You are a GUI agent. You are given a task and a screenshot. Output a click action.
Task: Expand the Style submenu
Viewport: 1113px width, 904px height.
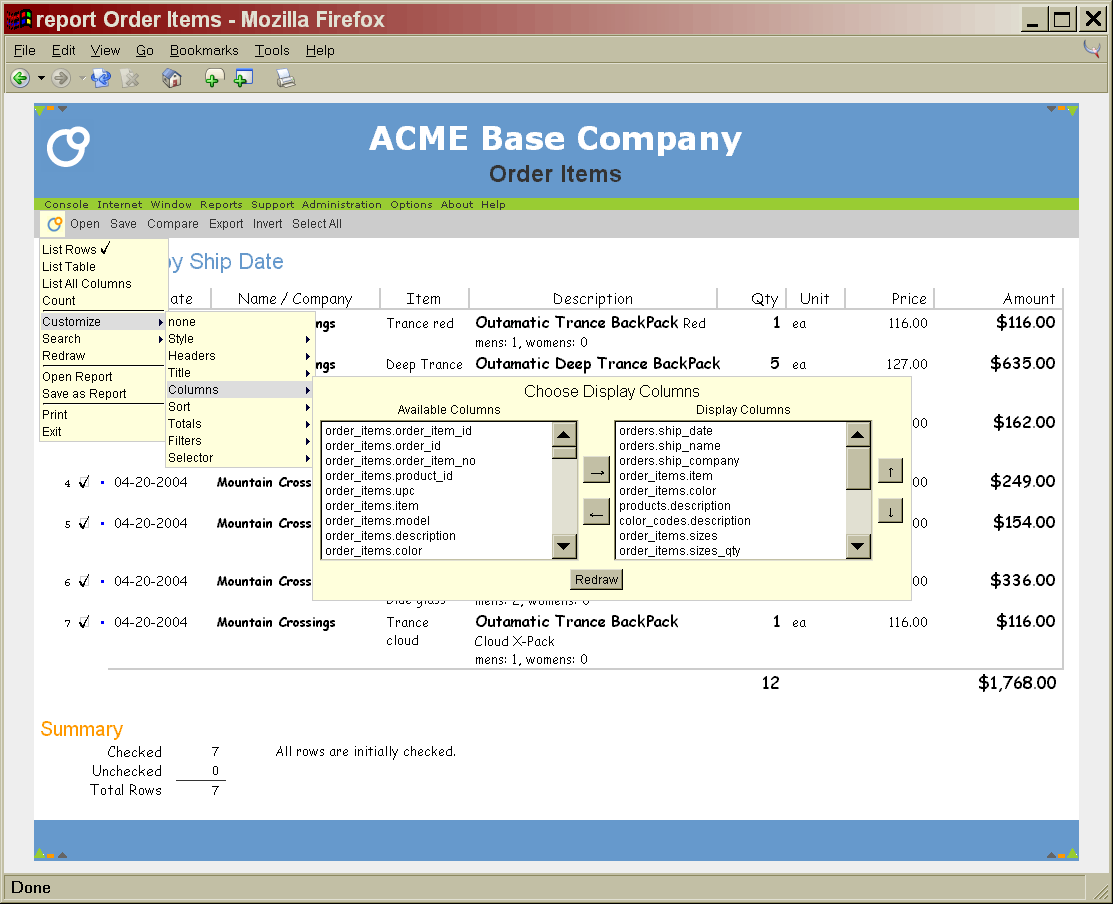coord(239,338)
